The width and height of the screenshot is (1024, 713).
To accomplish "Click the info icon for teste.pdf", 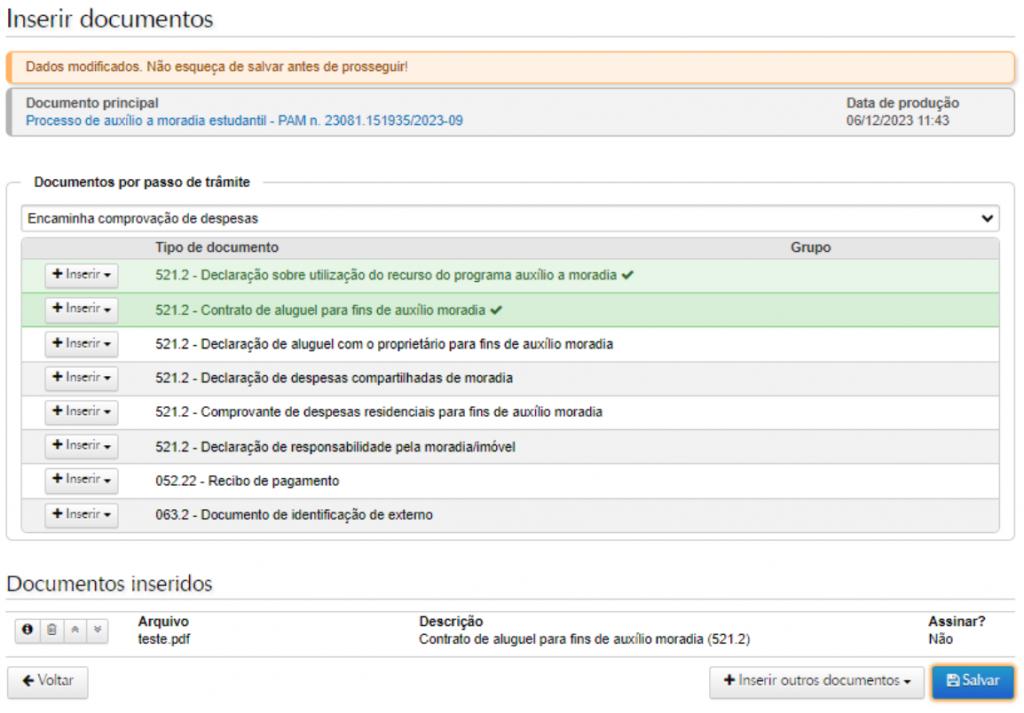I will pos(27,630).
